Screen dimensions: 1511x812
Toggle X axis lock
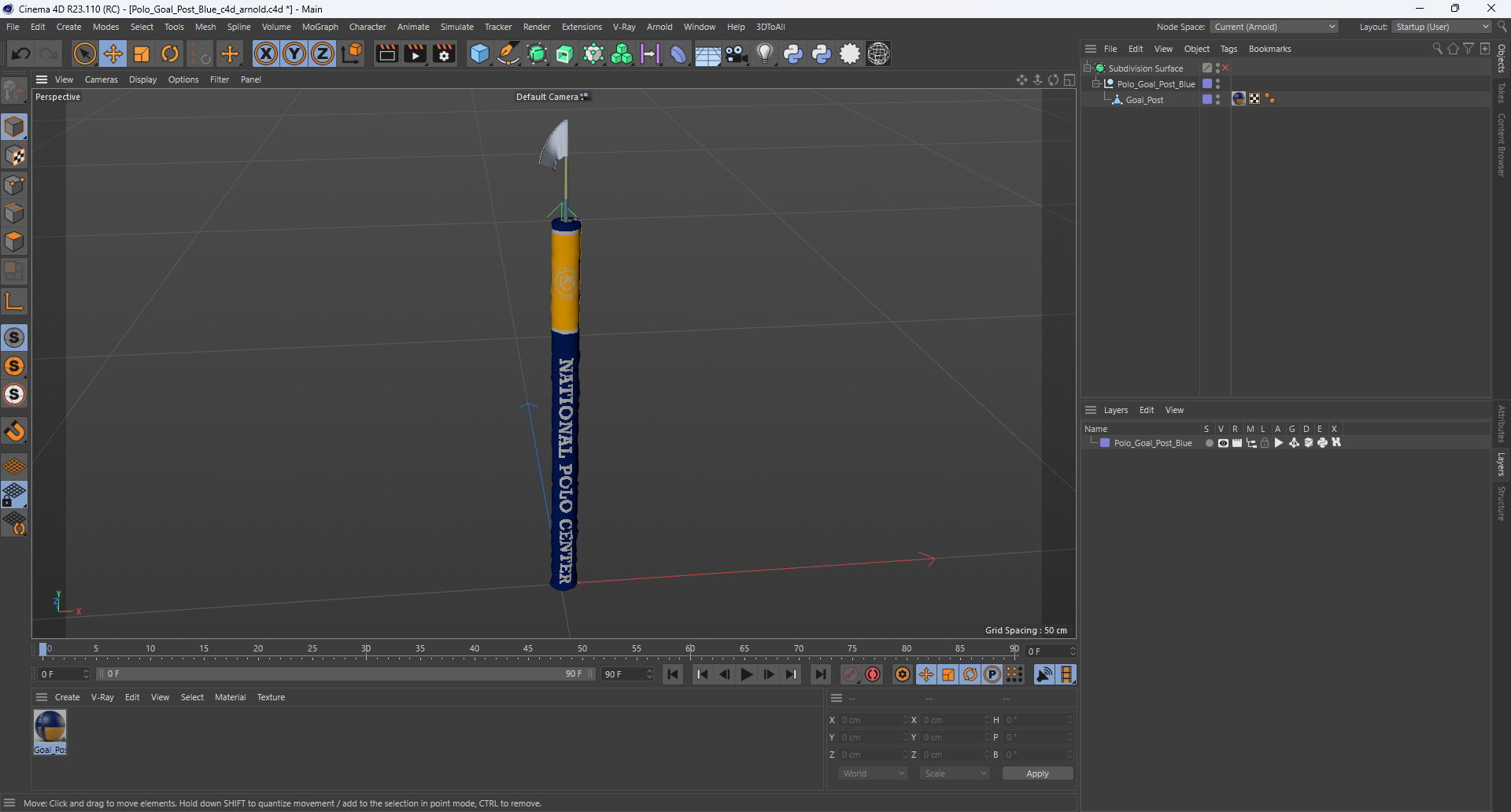pyautogui.click(x=266, y=54)
